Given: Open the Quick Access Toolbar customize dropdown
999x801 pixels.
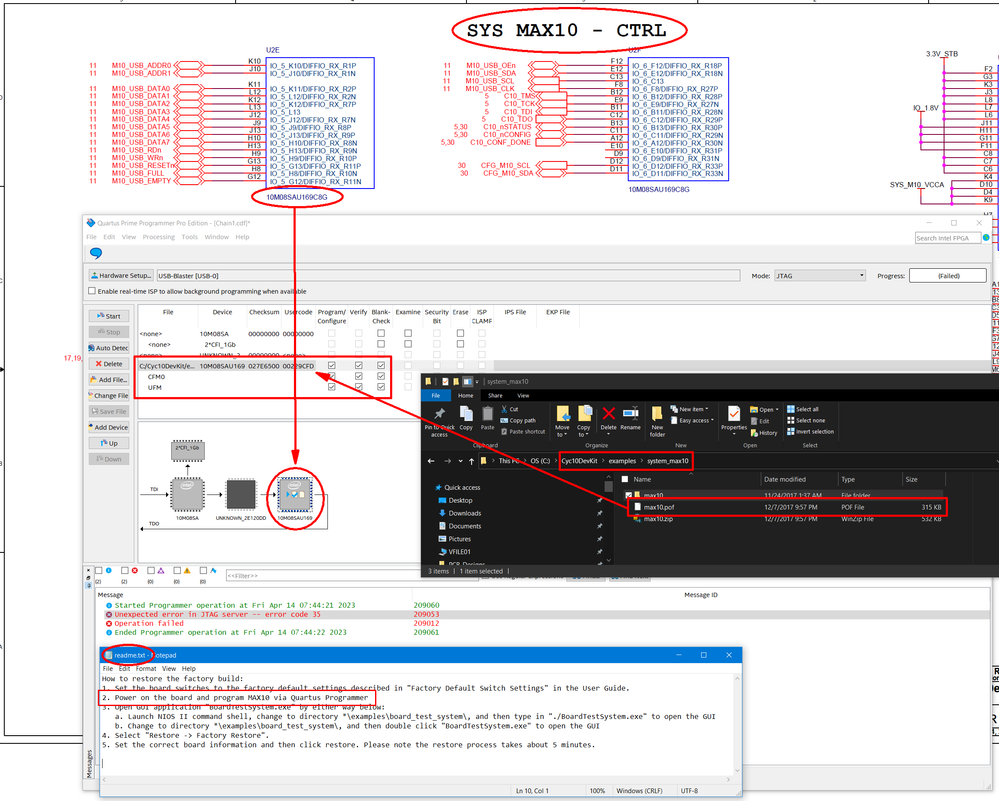Looking at the screenshot, I should [477, 382].
